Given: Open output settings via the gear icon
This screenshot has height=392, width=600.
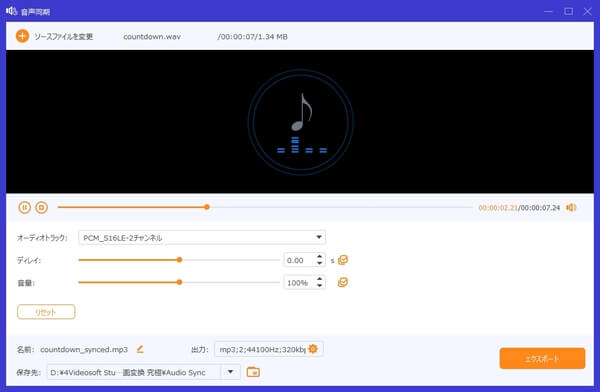Looking at the screenshot, I should pyautogui.click(x=313, y=349).
